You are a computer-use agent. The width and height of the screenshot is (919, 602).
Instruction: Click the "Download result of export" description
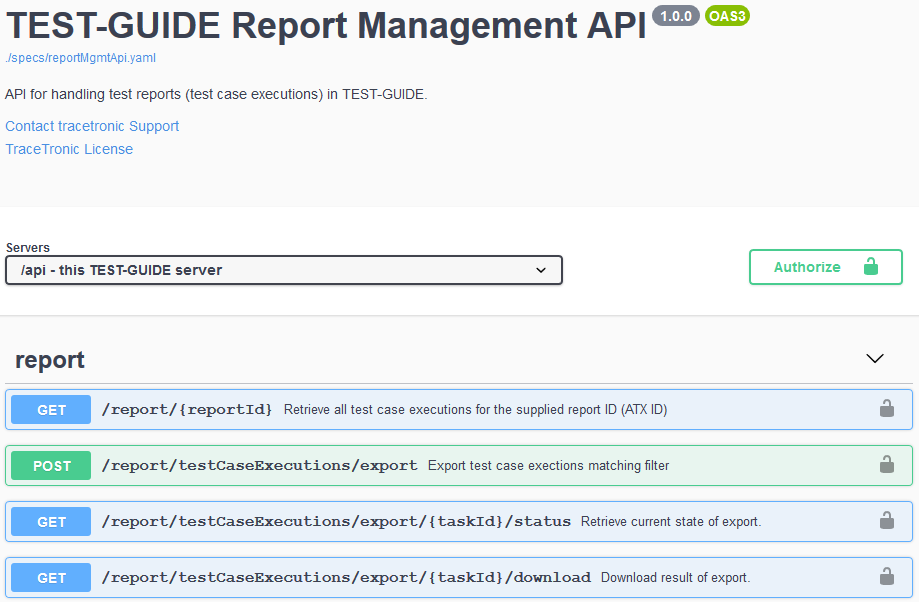[675, 577]
